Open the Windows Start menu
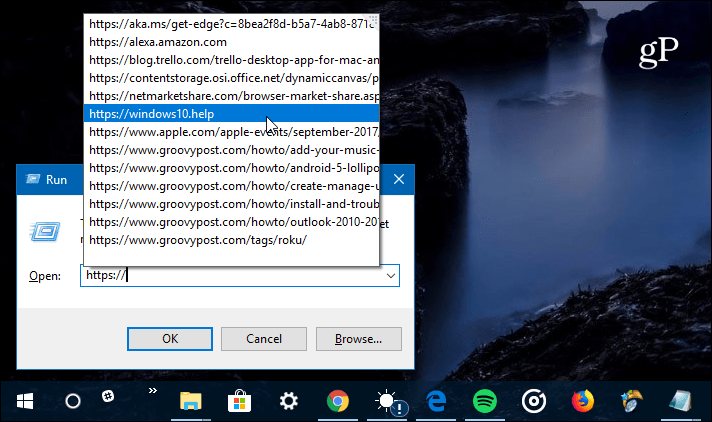The height and width of the screenshot is (422, 712). pos(25,402)
